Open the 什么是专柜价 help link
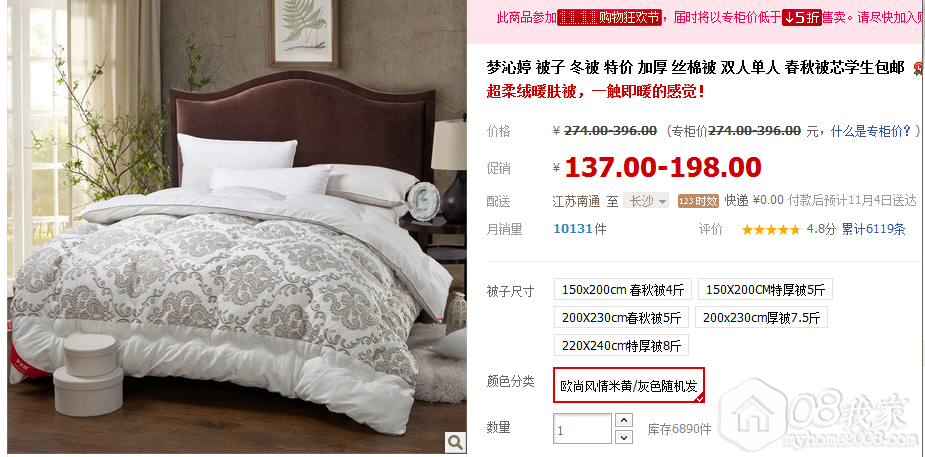Image resolution: width=925 pixels, height=457 pixels. click(x=871, y=131)
